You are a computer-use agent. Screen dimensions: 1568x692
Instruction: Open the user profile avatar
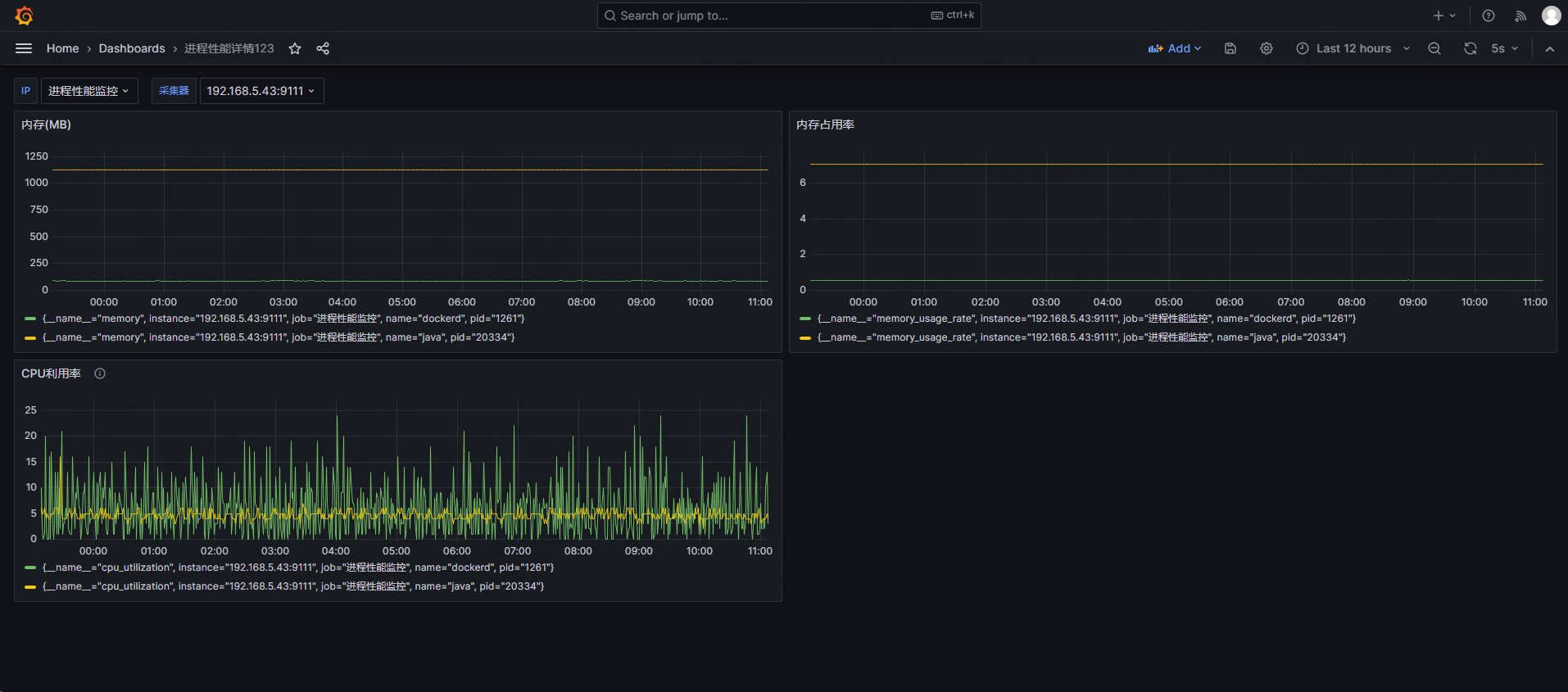point(1552,16)
